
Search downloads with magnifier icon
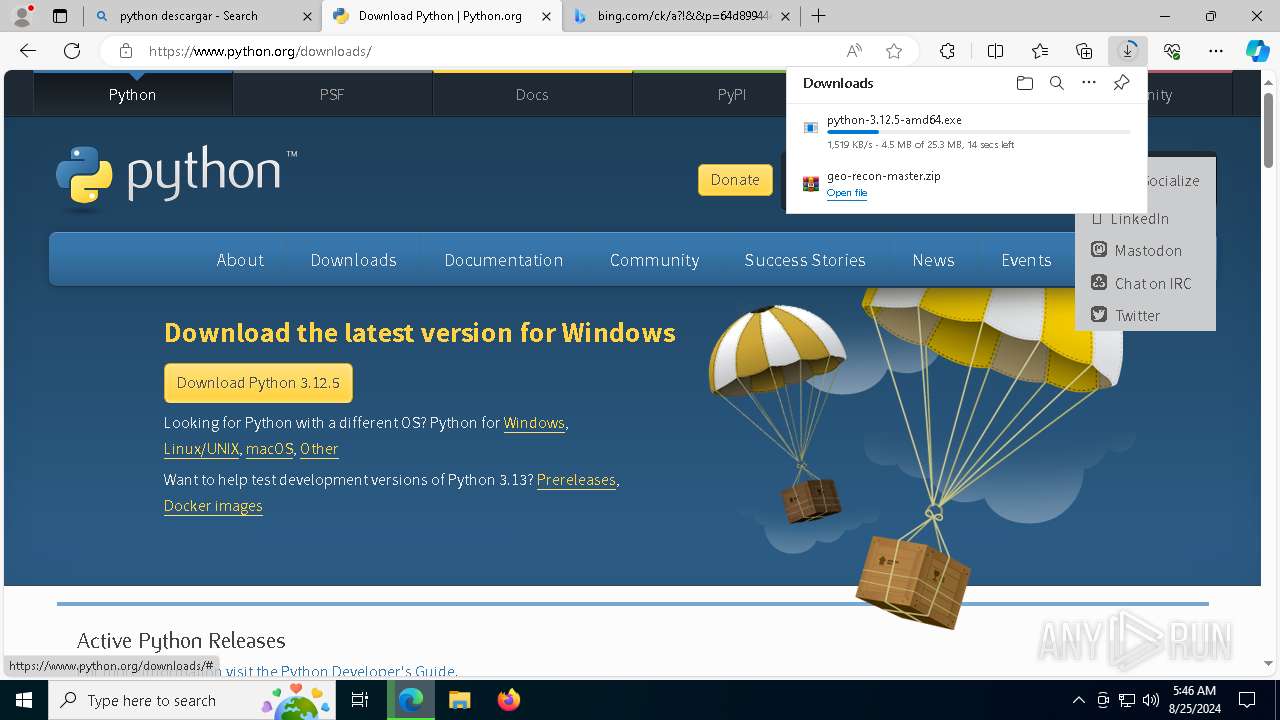[1056, 83]
